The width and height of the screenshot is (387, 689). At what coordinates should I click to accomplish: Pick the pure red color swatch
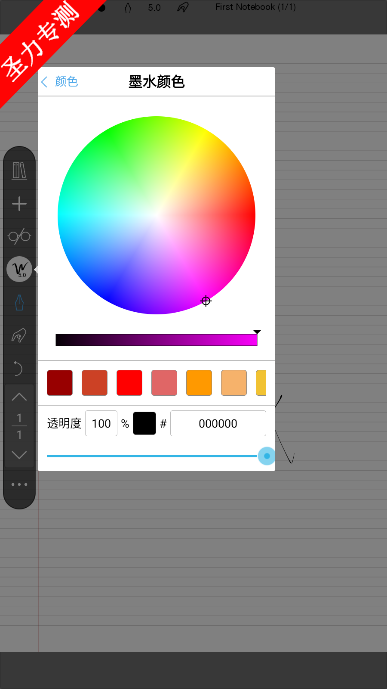pos(129,383)
